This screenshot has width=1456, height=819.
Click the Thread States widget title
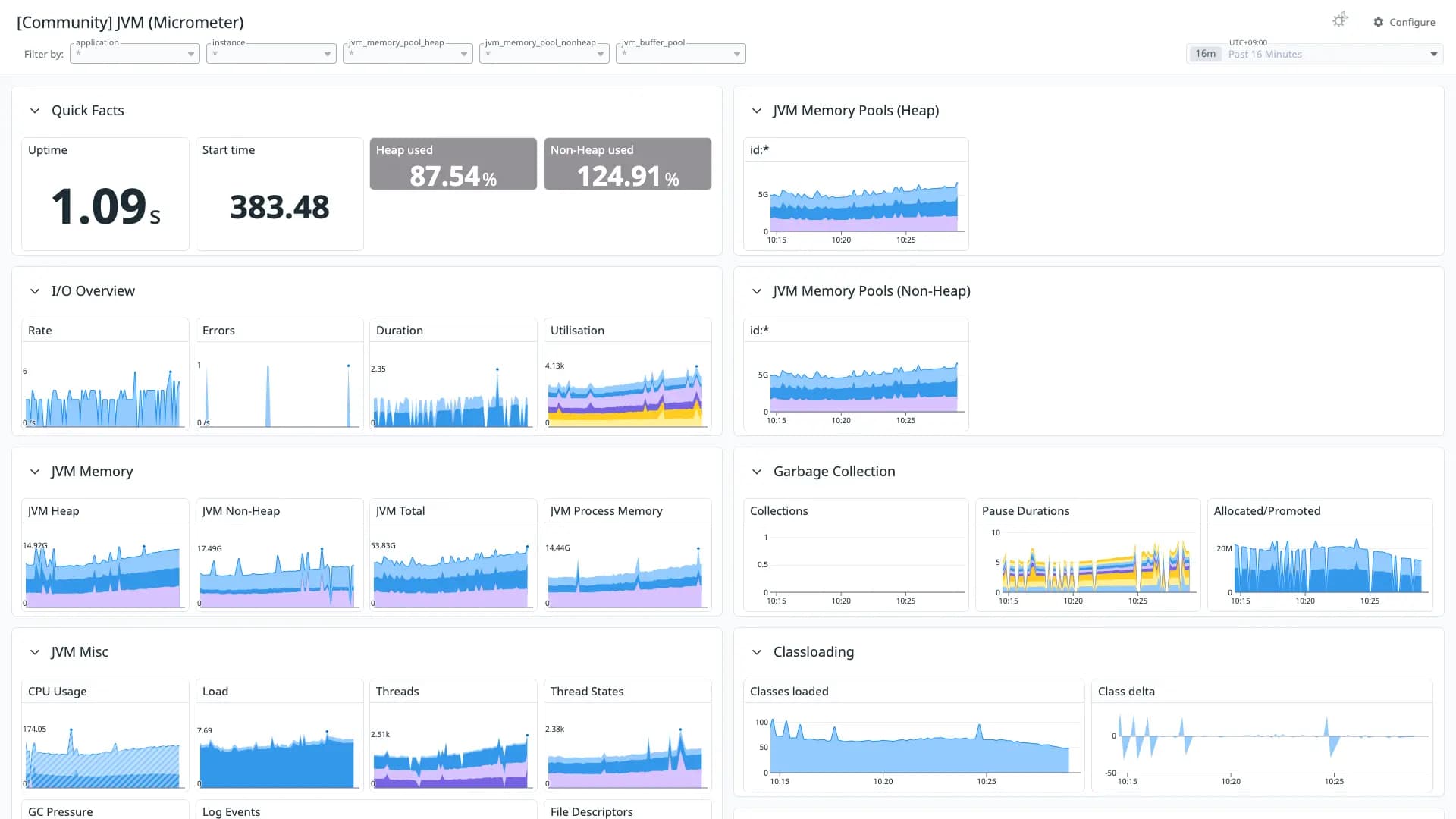pos(587,692)
